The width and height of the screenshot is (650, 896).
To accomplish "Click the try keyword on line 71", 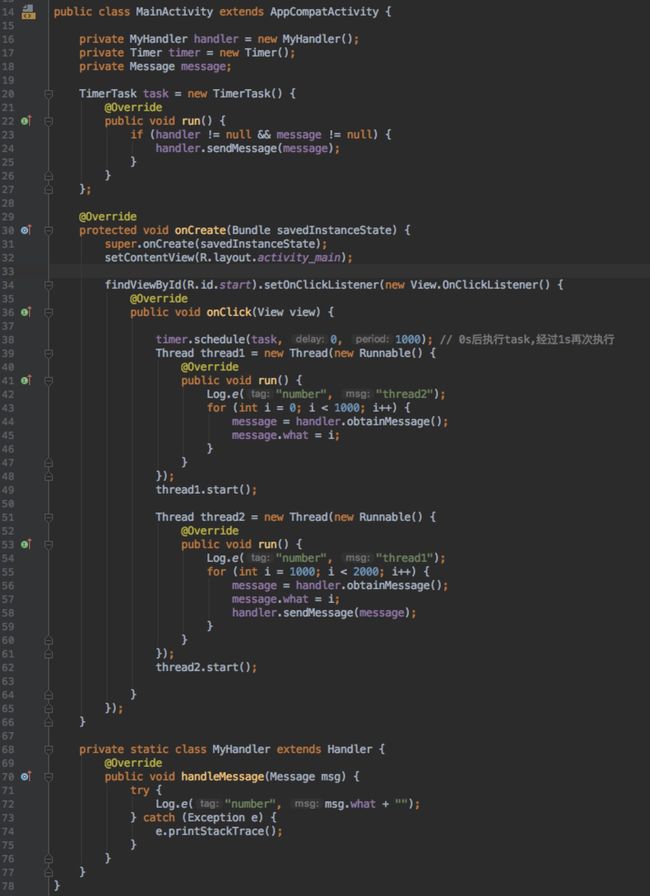I will tap(139, 790).
